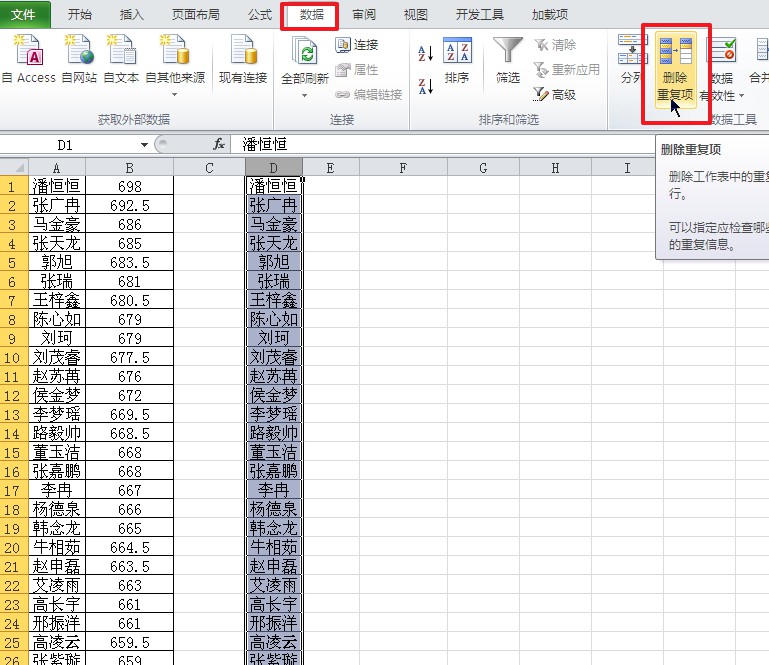Click the Insert Function fx button

pos(219,144)
